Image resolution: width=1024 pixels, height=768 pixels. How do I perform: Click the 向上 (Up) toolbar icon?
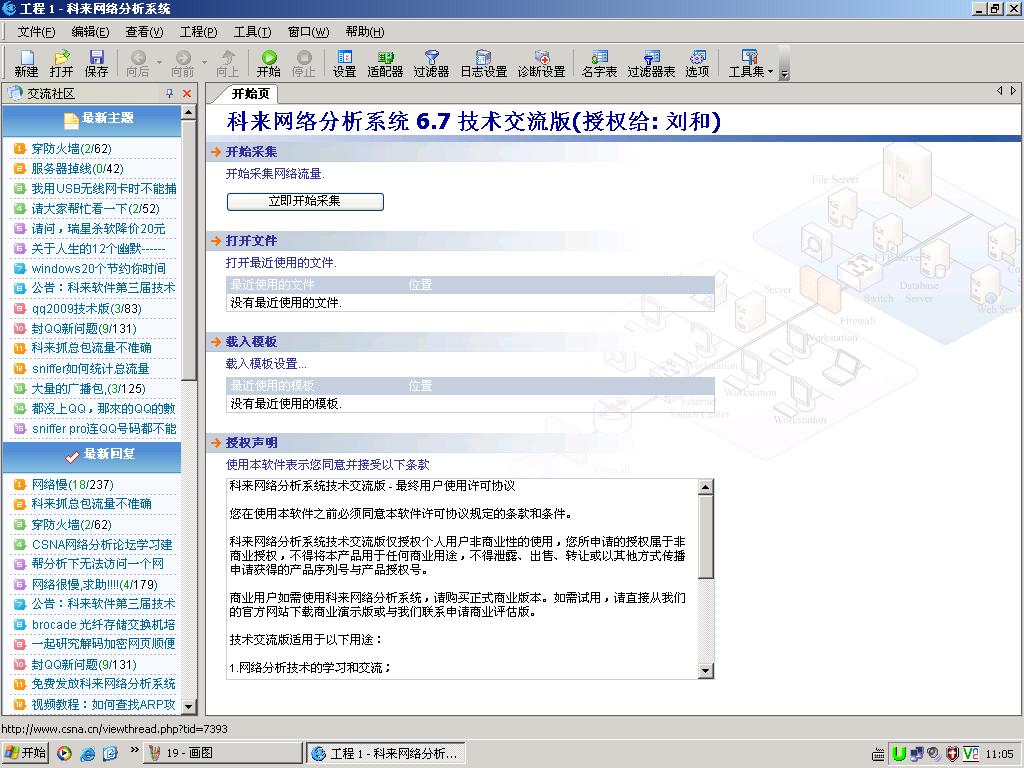[227, 63]
